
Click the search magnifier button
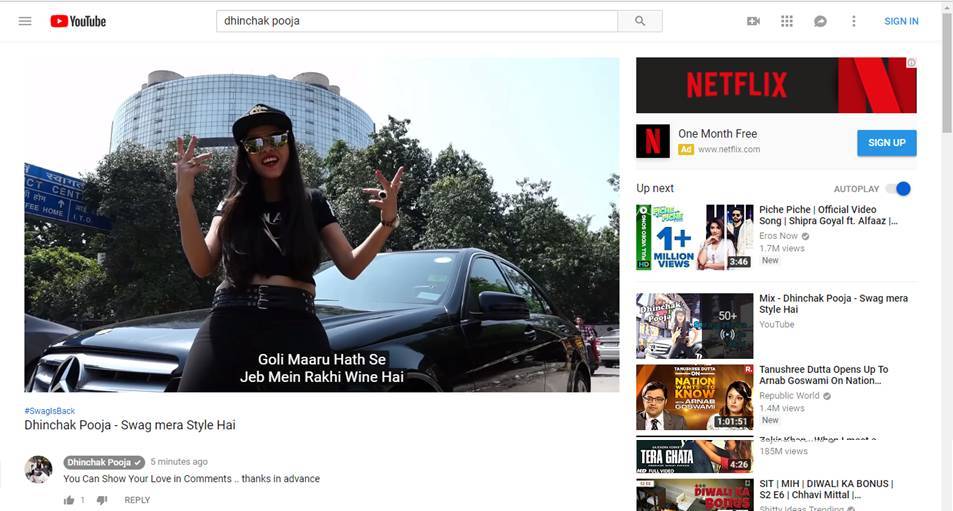[640, 21]
